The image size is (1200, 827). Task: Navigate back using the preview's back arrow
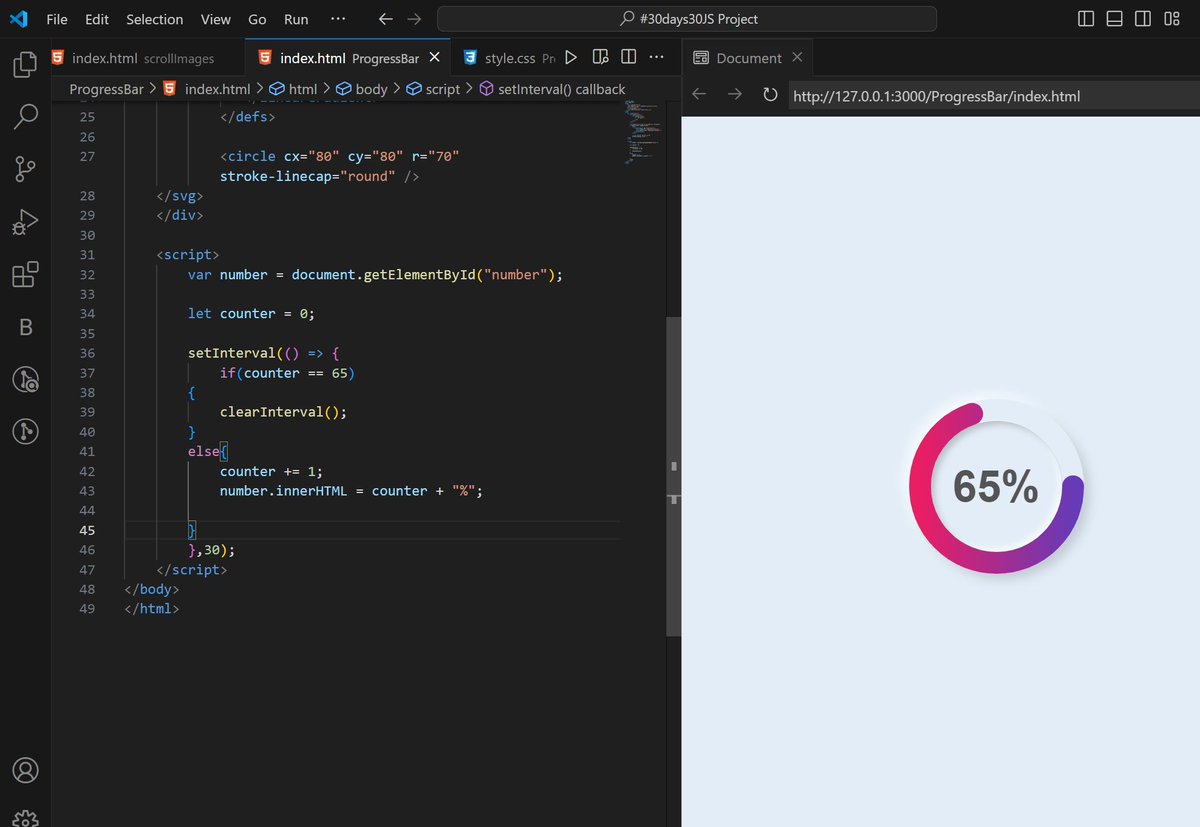click(x=698, y=96)
